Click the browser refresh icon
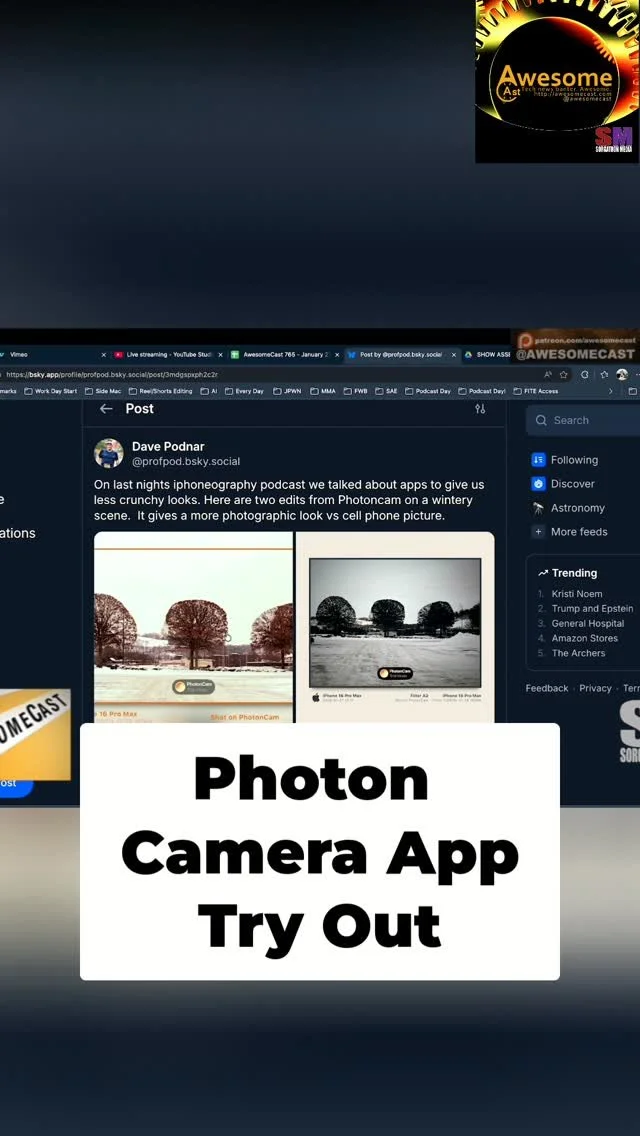The height and width of the screenshot is (1136, 640). 584,375
